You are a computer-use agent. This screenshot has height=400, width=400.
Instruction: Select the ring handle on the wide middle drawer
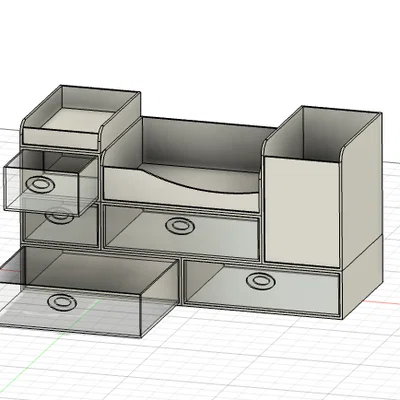click(180, 225)
